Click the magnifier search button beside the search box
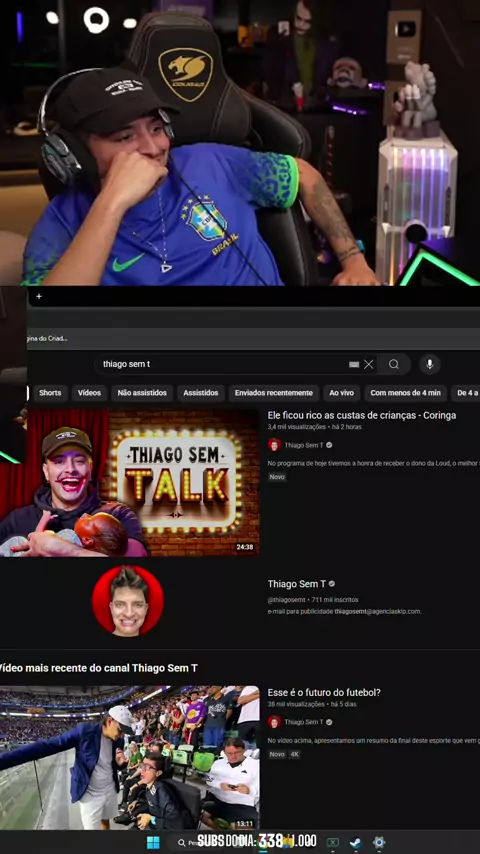This screenshot has height=854, width=480. pos(393,364)
